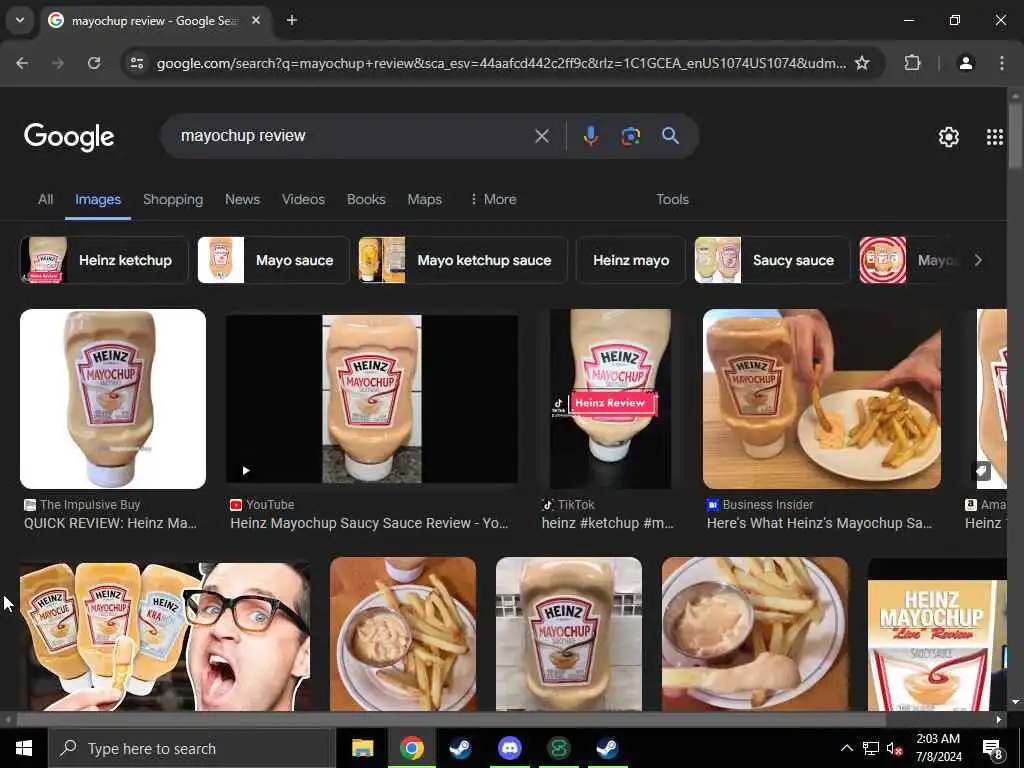Screen dimensions: 1024x768
Task: Open the YouTube Mayochup video thumbnail
Action: (x=372, y=398)
